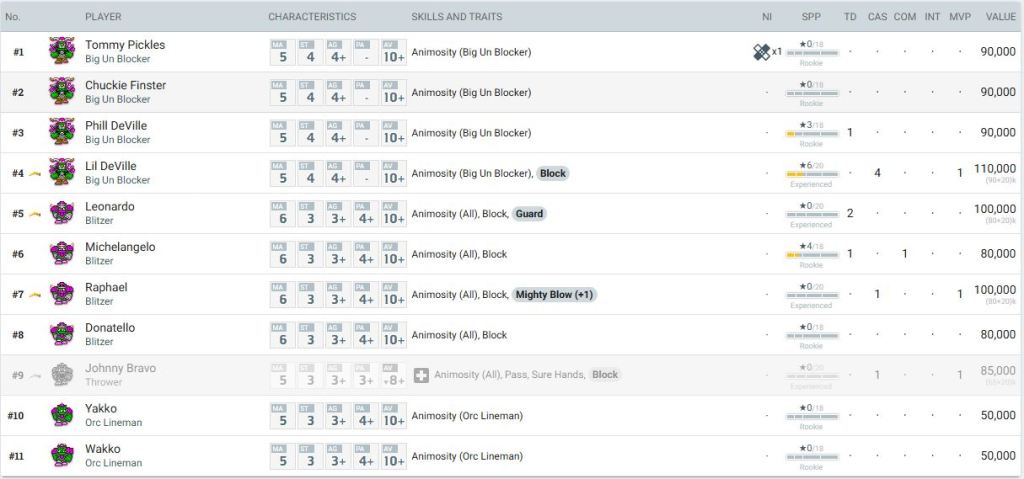Click Phill DeVille's Big Un Blocker portrait
This screenshot has height=479, width=1024.
pyautogui.click(x=62, y=132)
